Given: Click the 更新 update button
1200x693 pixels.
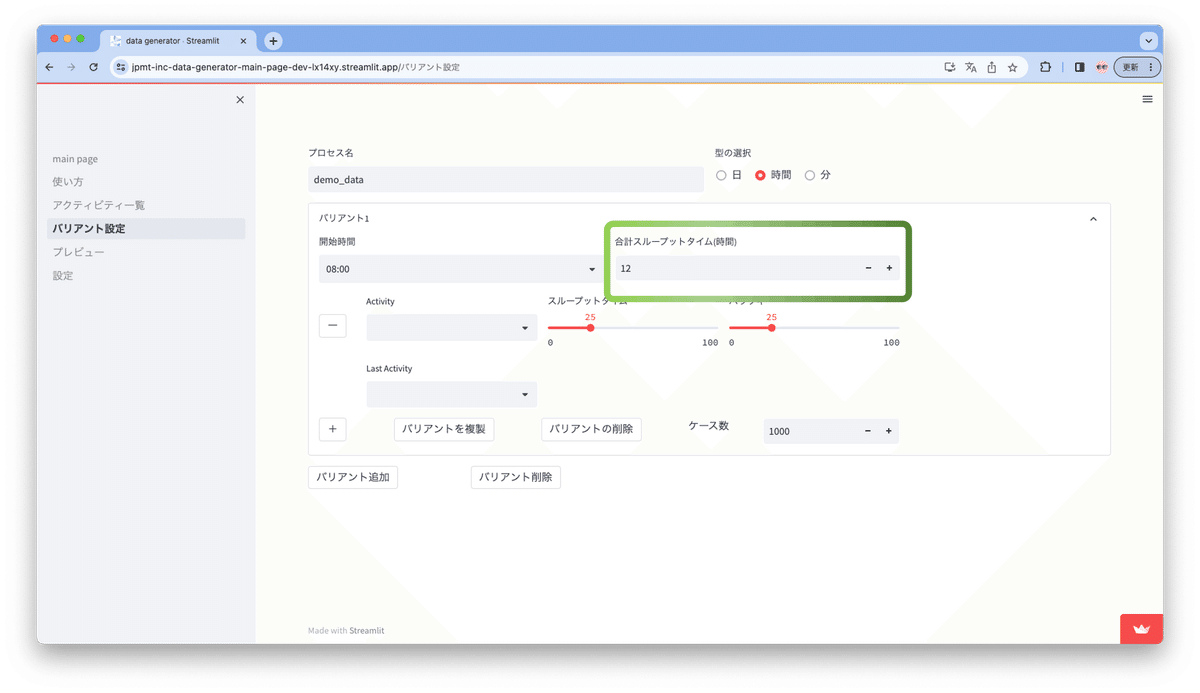Looking at the screenshot, I should click(x=1138, y=67).
